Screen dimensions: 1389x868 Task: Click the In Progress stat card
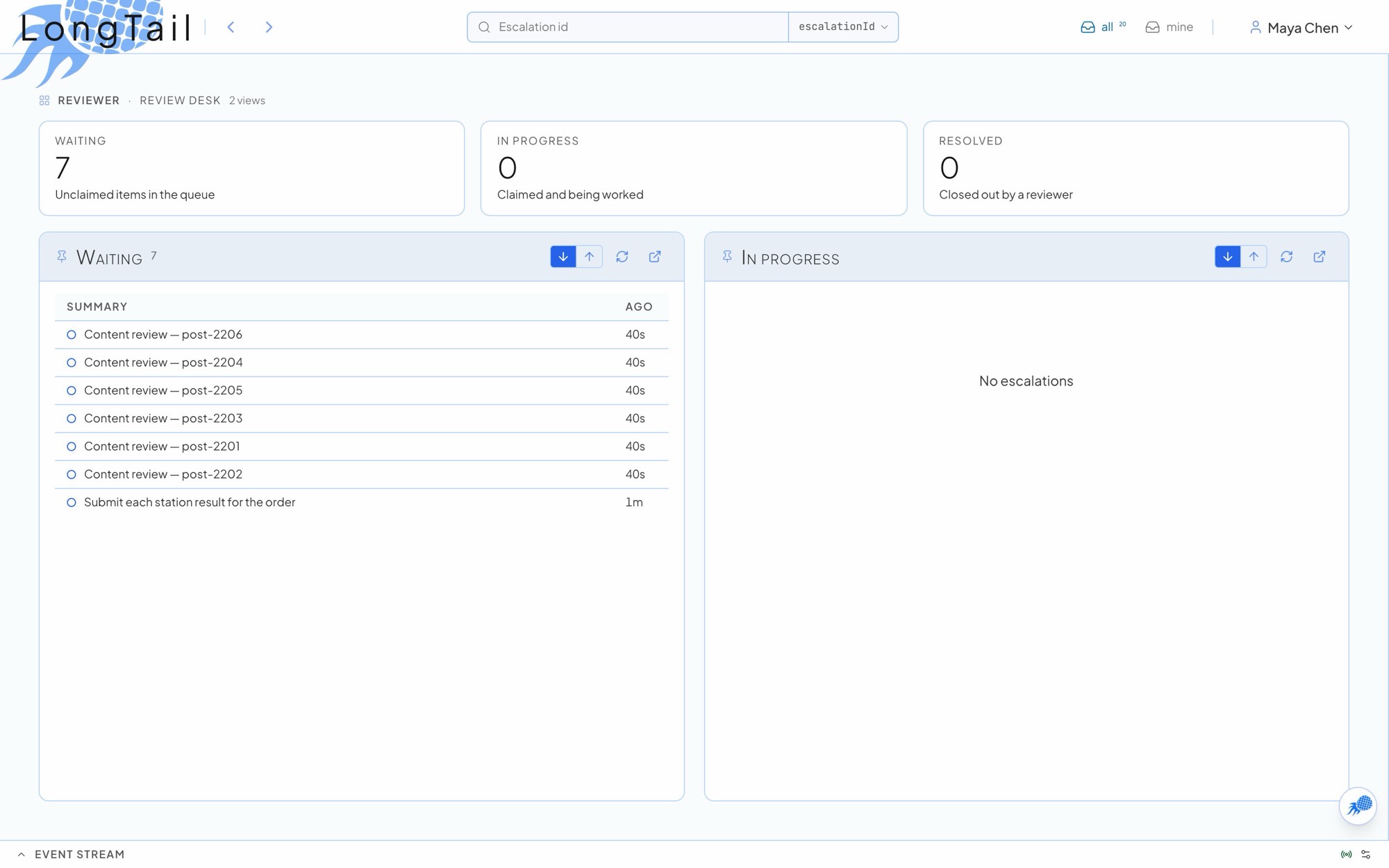(x=694, y=168)
